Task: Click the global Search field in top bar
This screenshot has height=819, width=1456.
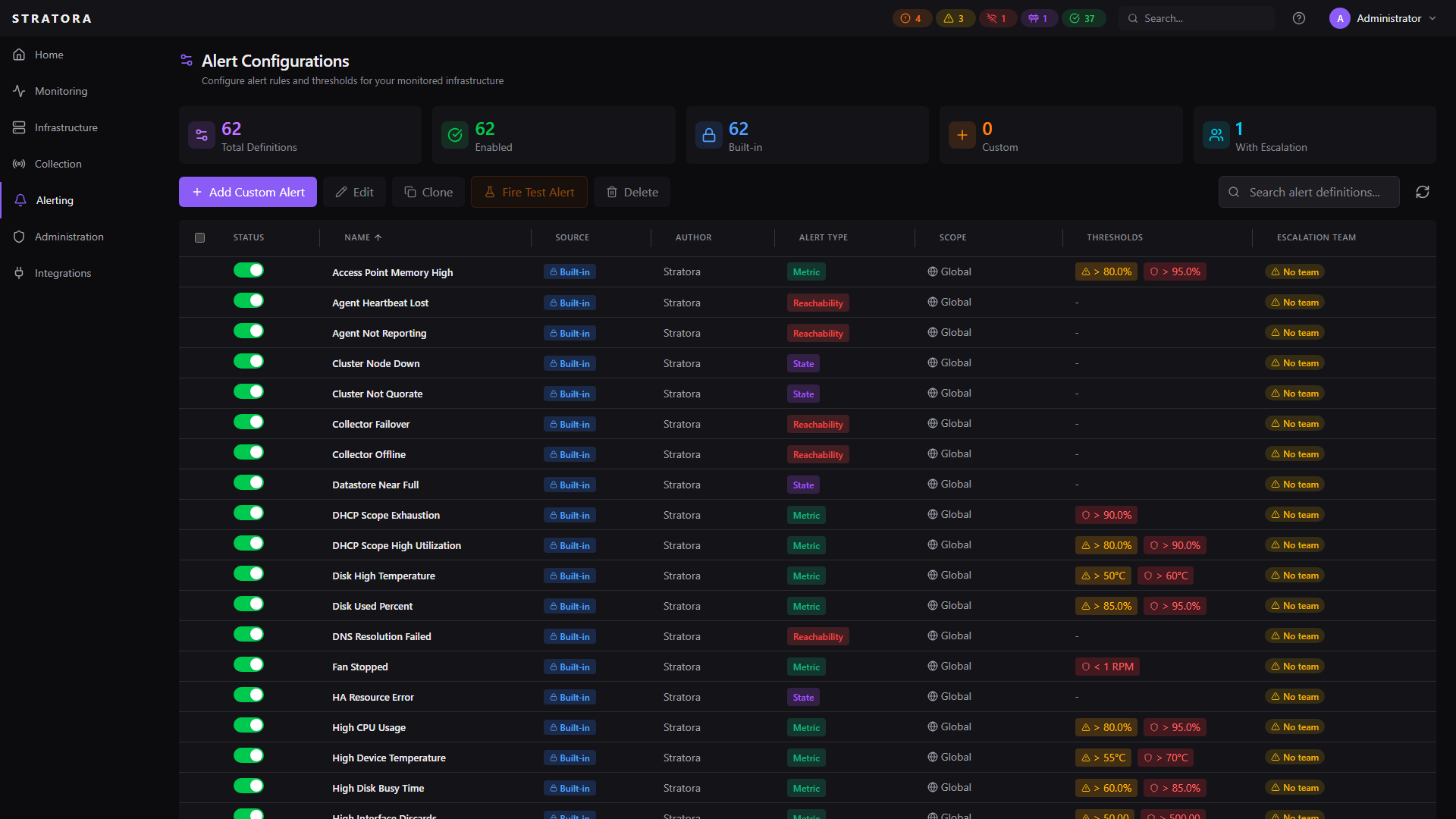Action: click(x=1197, y=18)
